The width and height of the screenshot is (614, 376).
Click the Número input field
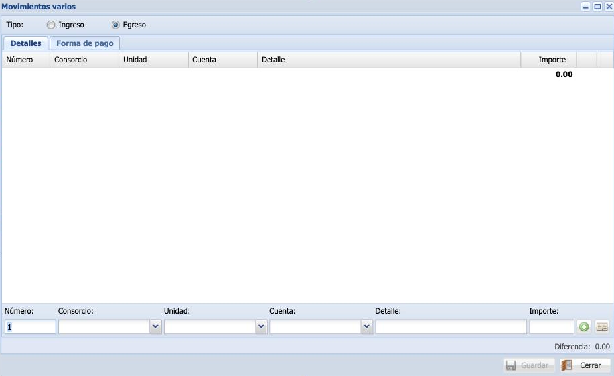(30, 327)
